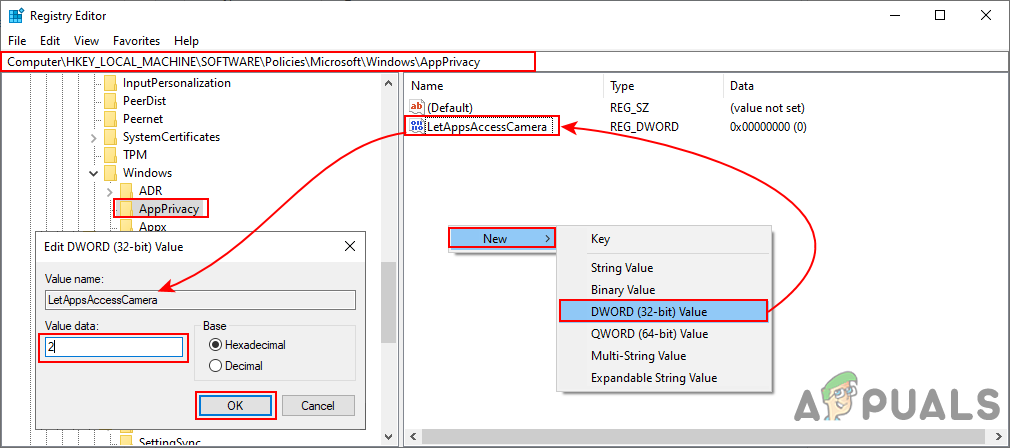The width and height of the screenshot is (1010, 448).
Task: Expand the ADR subkey arrow
Action: 109,191
